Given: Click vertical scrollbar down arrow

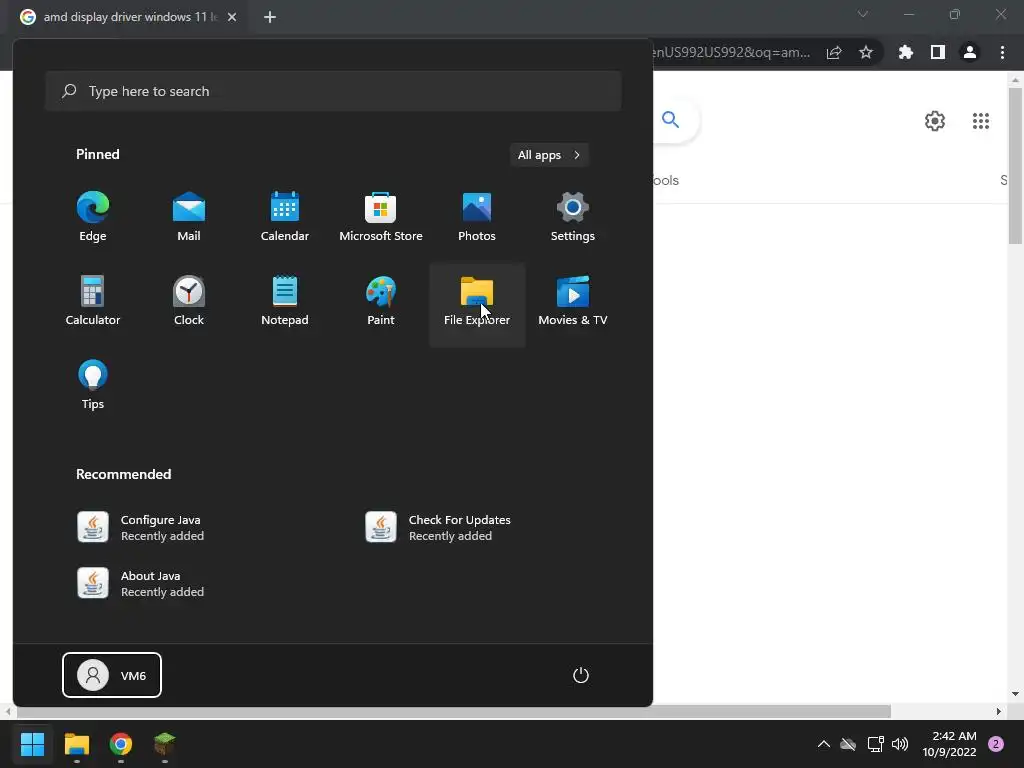Looking at the screenshot, I should tap(1015, 694).
